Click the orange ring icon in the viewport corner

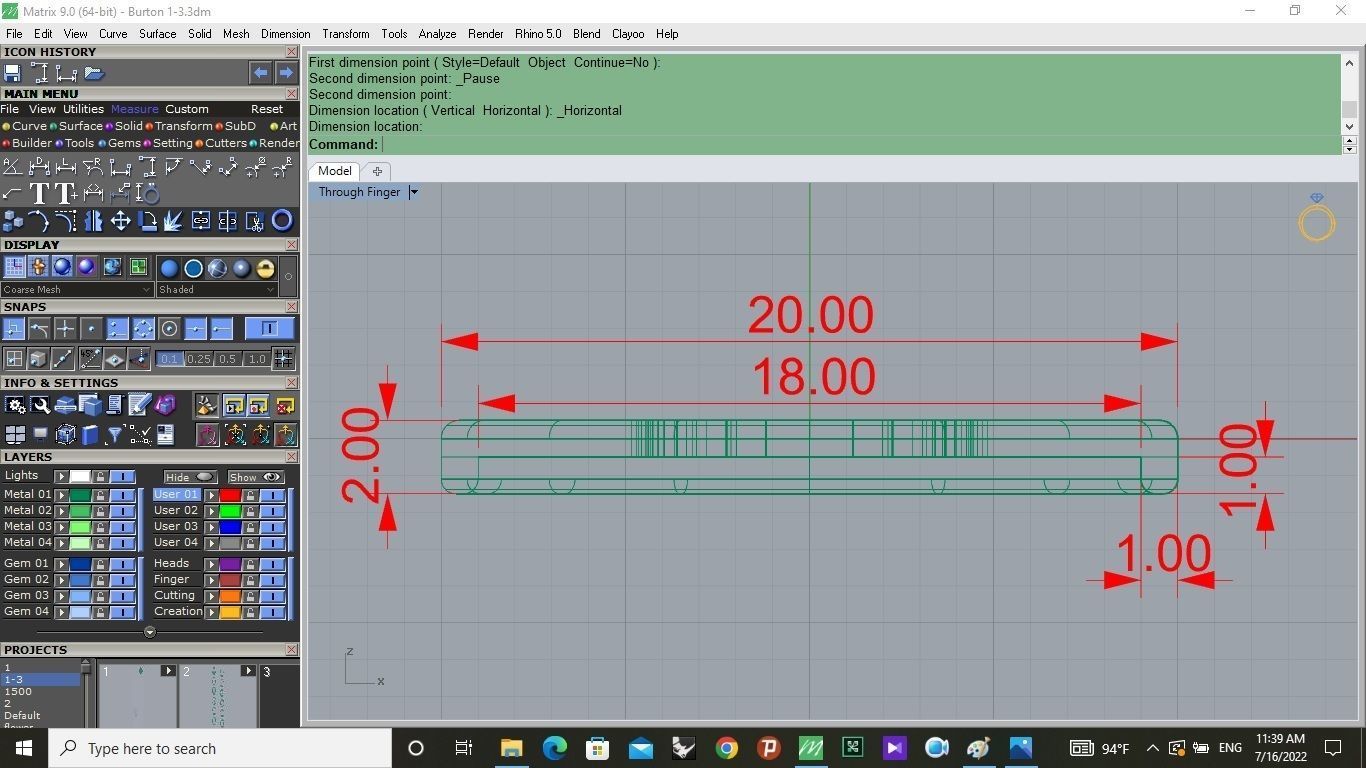click(1317, 222)
